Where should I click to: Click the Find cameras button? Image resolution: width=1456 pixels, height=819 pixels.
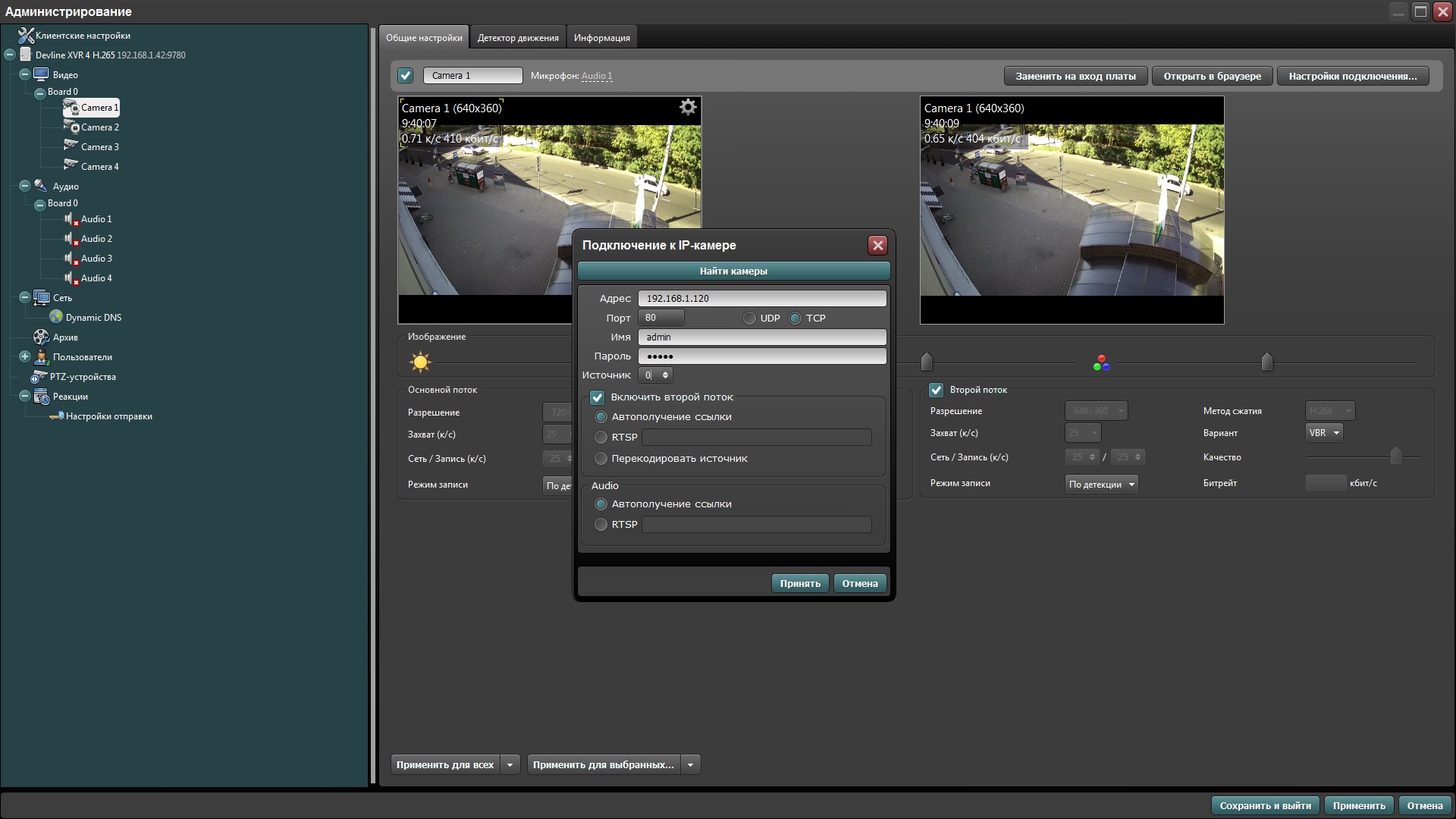[x=733, y=271]
